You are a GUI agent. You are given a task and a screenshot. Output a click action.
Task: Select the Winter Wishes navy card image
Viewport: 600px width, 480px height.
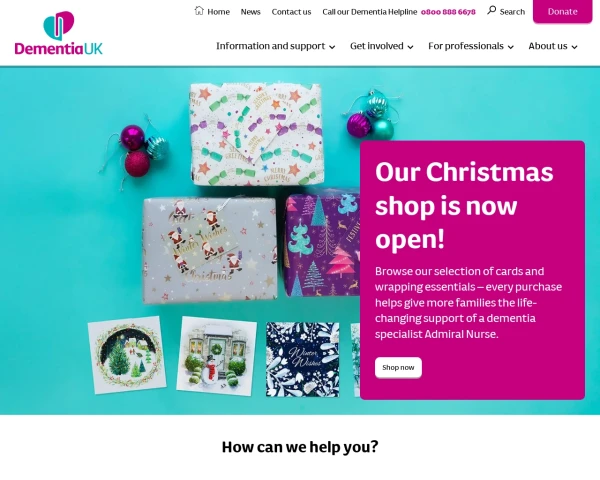click(x=303, y=359)
